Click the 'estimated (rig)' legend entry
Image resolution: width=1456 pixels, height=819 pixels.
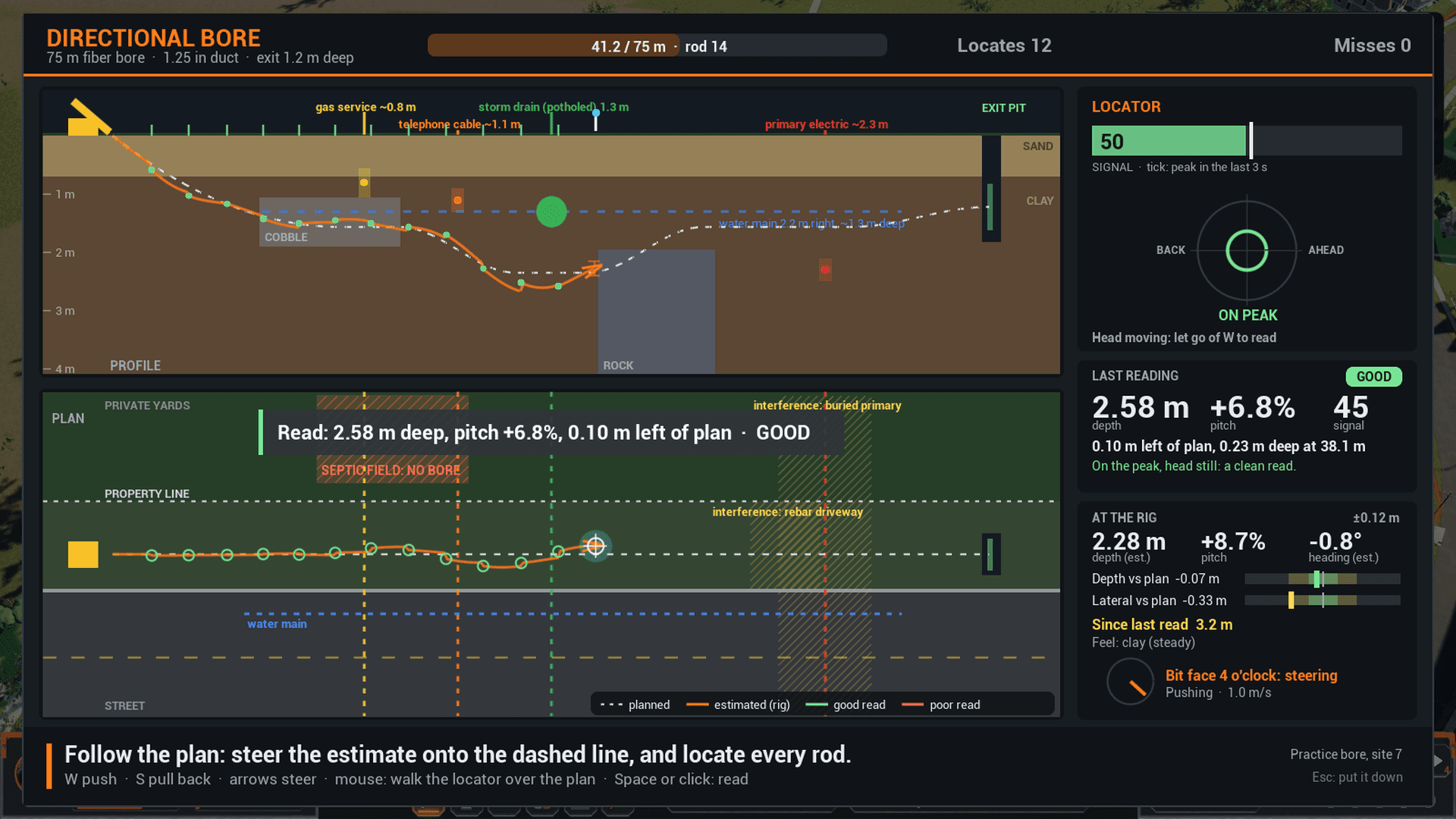pos(738,705)
